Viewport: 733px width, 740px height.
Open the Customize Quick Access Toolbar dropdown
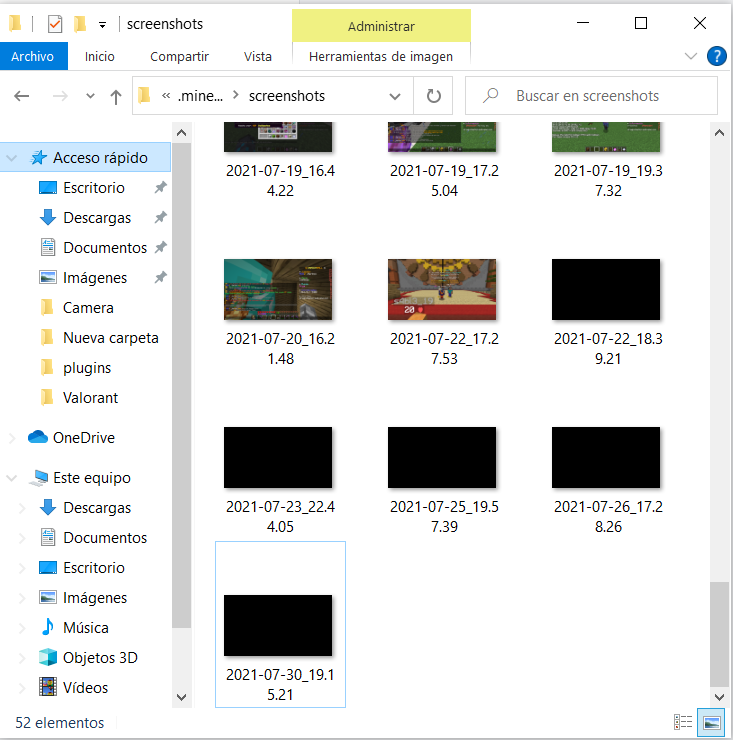(102, 25)
